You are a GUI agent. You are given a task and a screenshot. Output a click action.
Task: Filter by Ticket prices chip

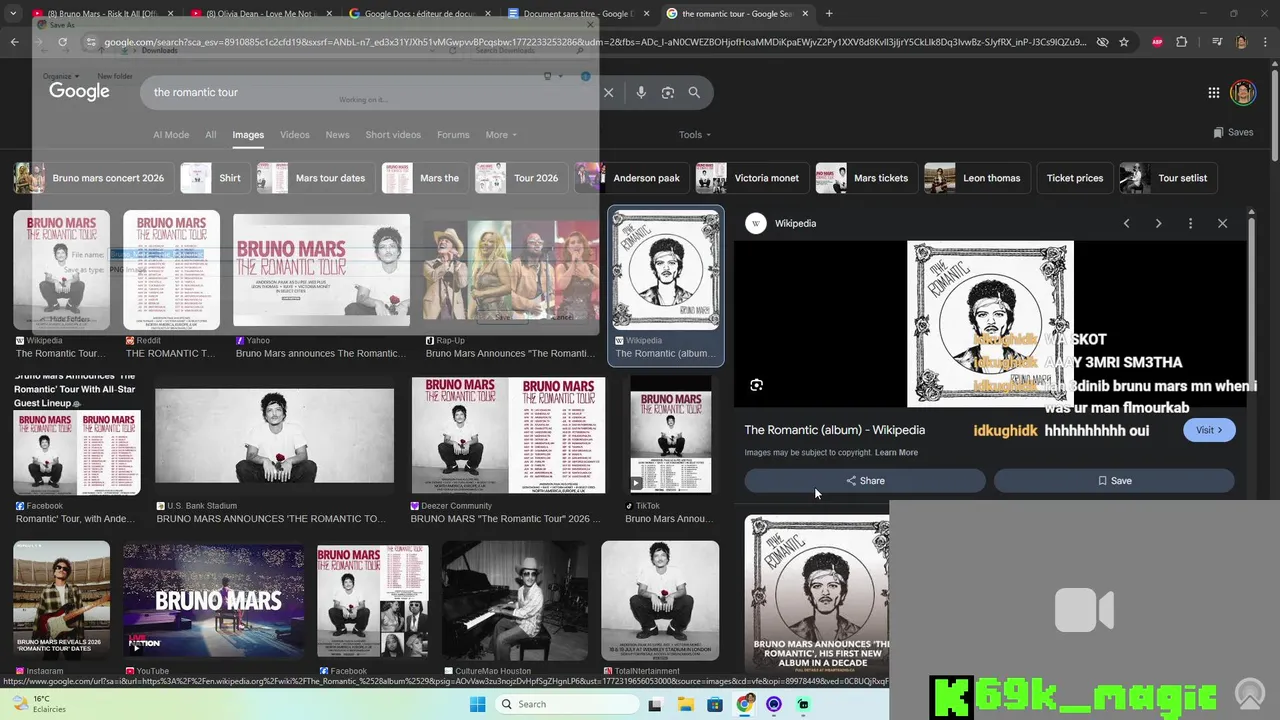(1075, 178)
